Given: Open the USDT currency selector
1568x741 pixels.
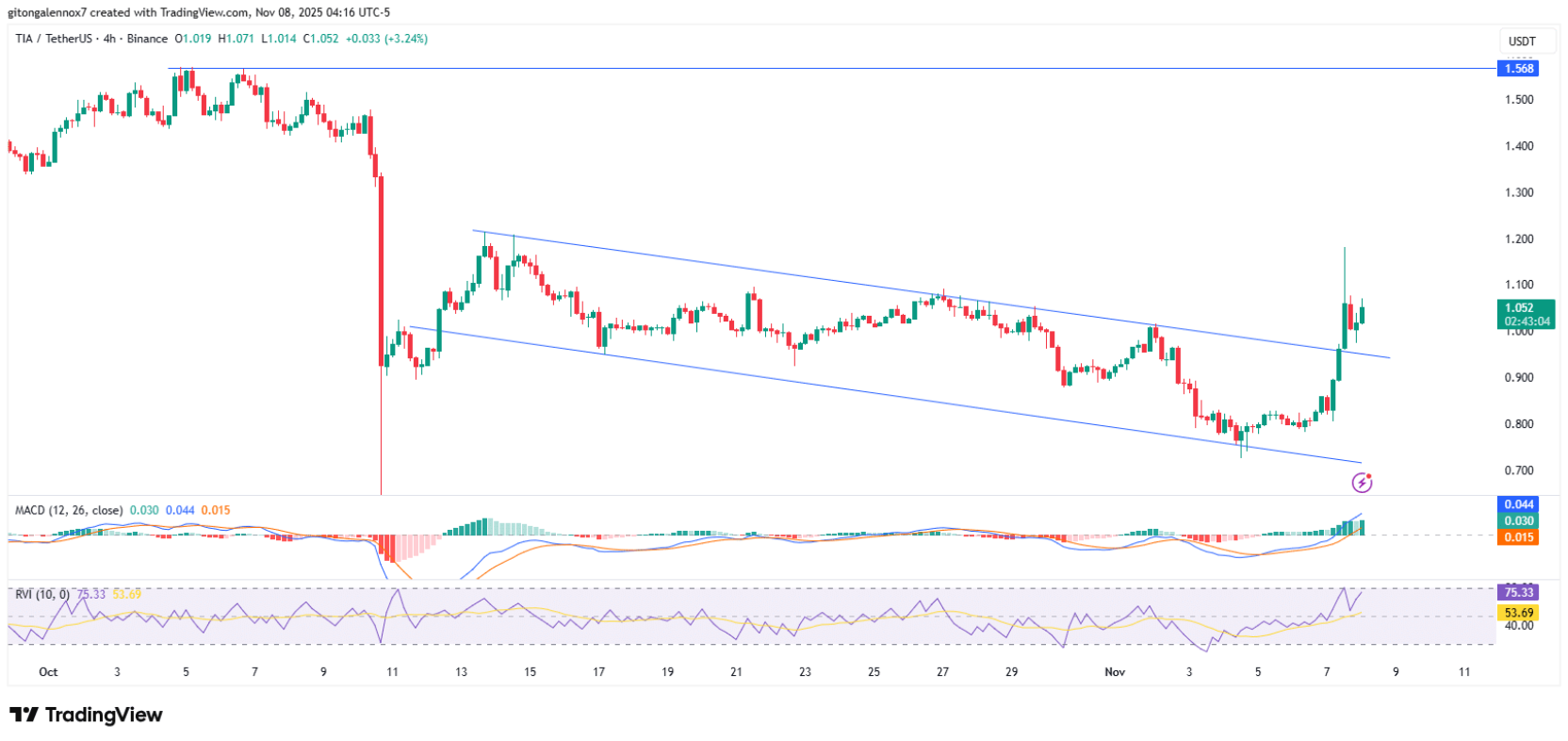Looking at the screenshot, I should [1522, 41].
